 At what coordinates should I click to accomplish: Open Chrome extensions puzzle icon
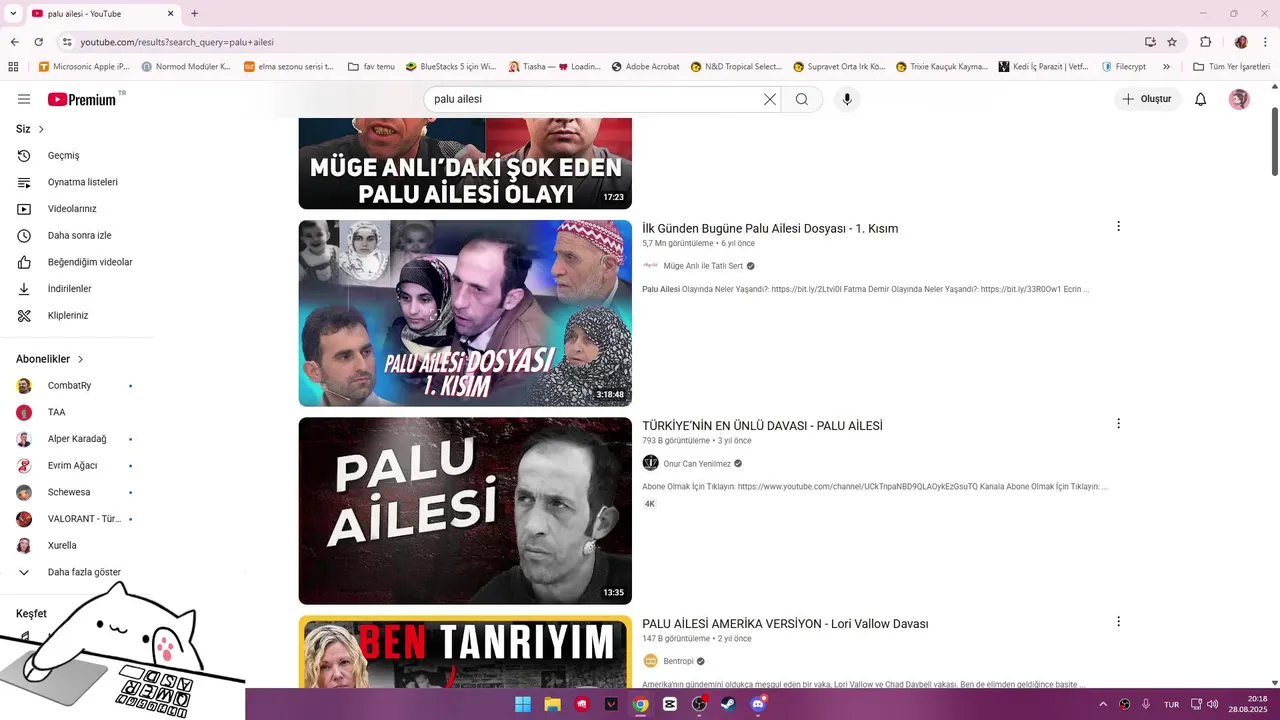[x=1206, y=42]
